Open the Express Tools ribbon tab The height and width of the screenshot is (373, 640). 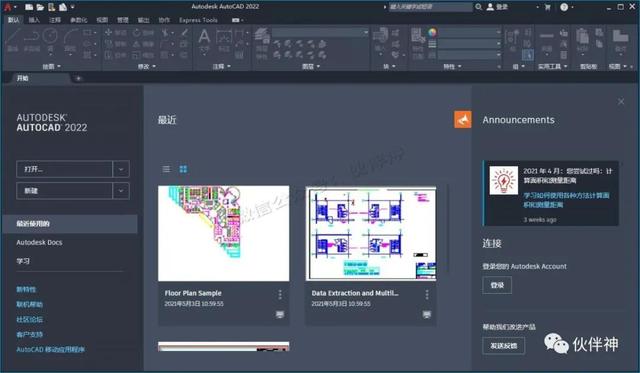point(198,20)
